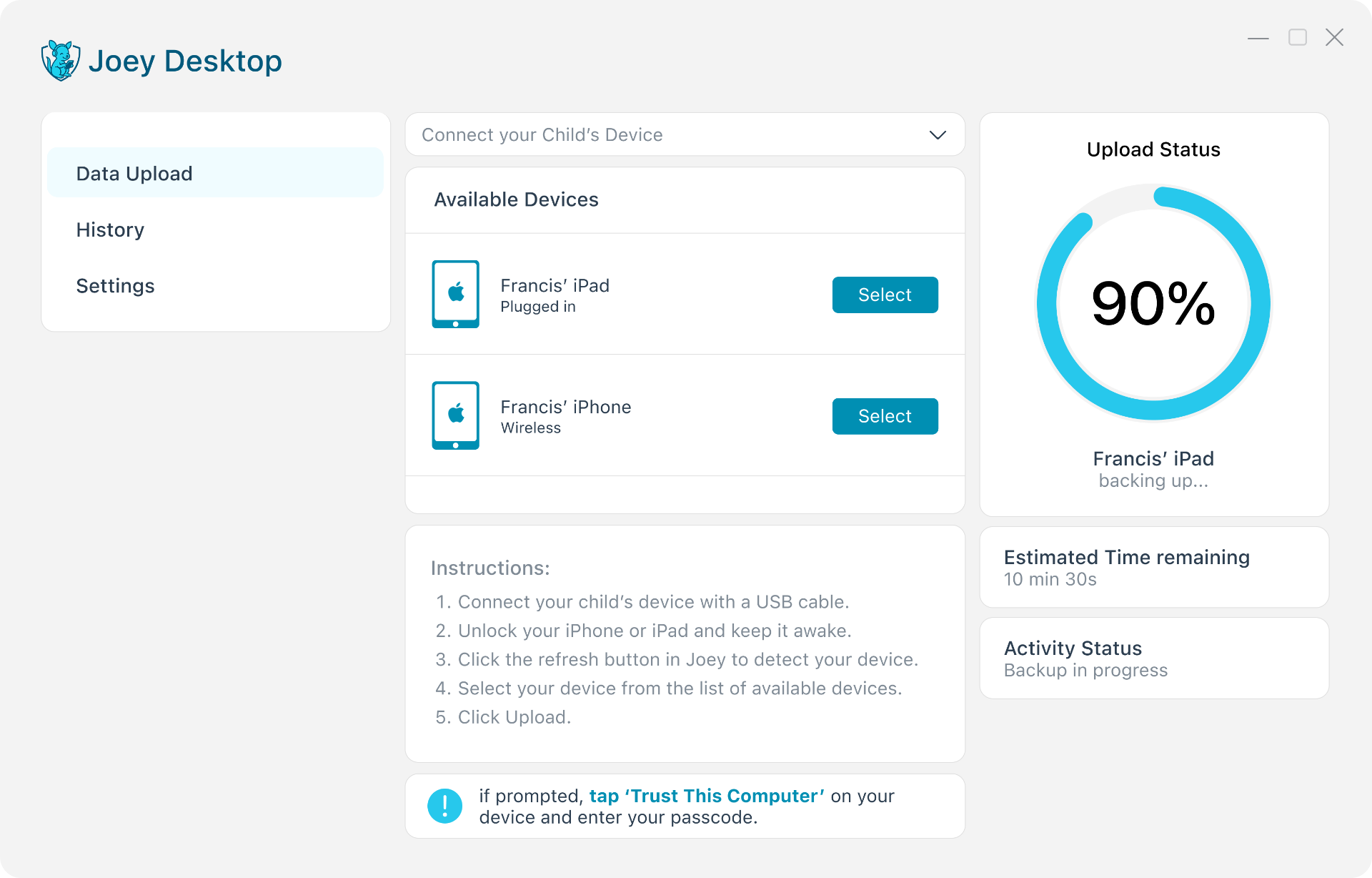Image resolution: width=1372 pixels, height=878 pixels.
Task: Click the Joey kangaroo logo icon
Action: point(61,60)
